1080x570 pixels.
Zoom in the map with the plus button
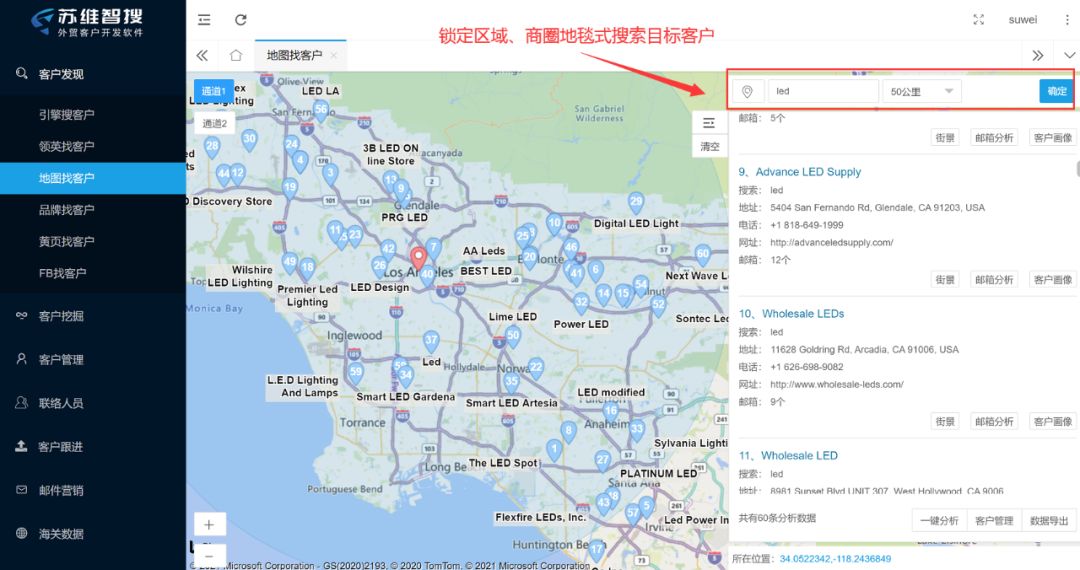209,525
